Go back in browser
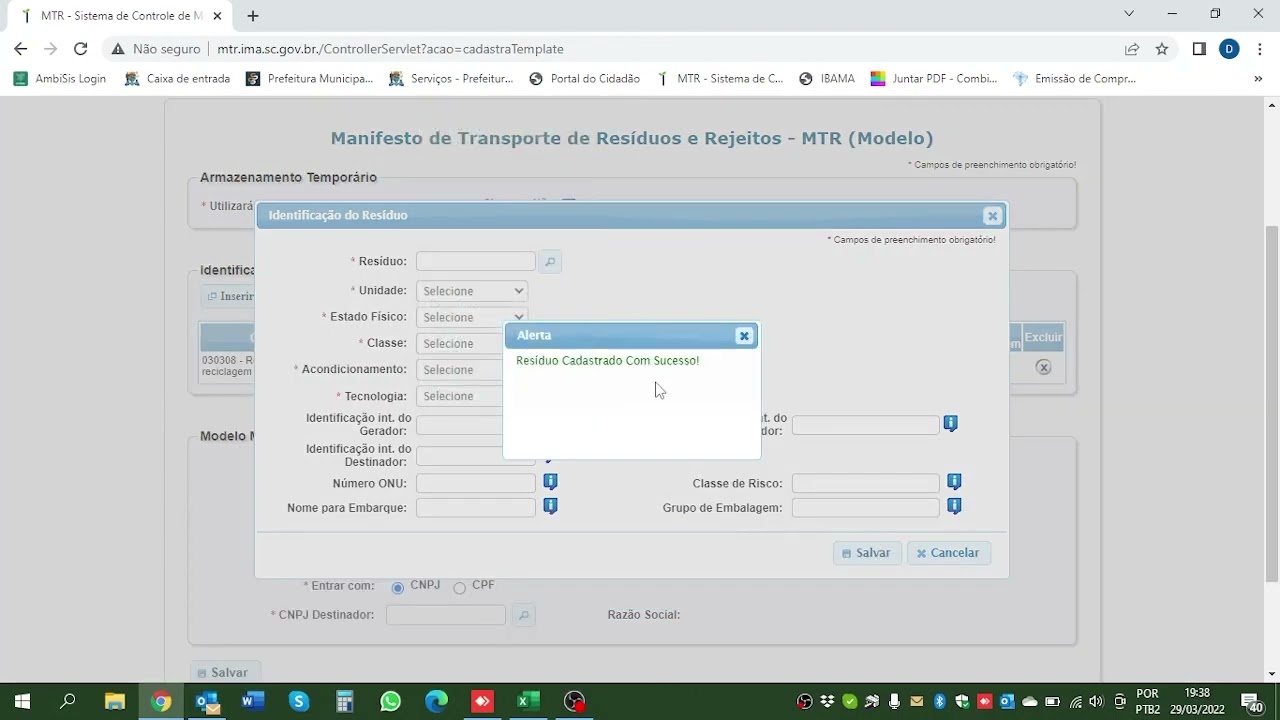Viewport: 1280px width, 720px height. pos(21,49)
